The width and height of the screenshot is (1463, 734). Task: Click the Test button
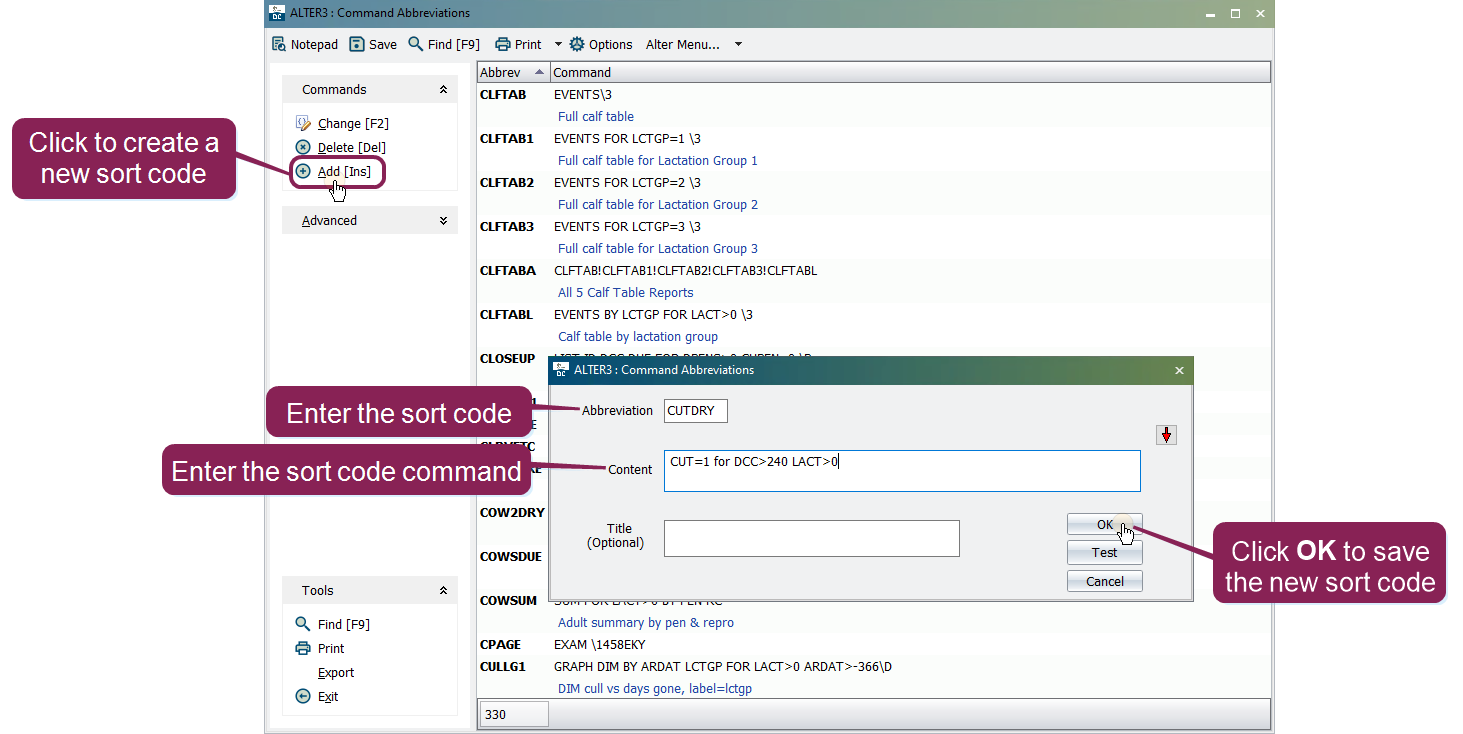coord(1104,553)
